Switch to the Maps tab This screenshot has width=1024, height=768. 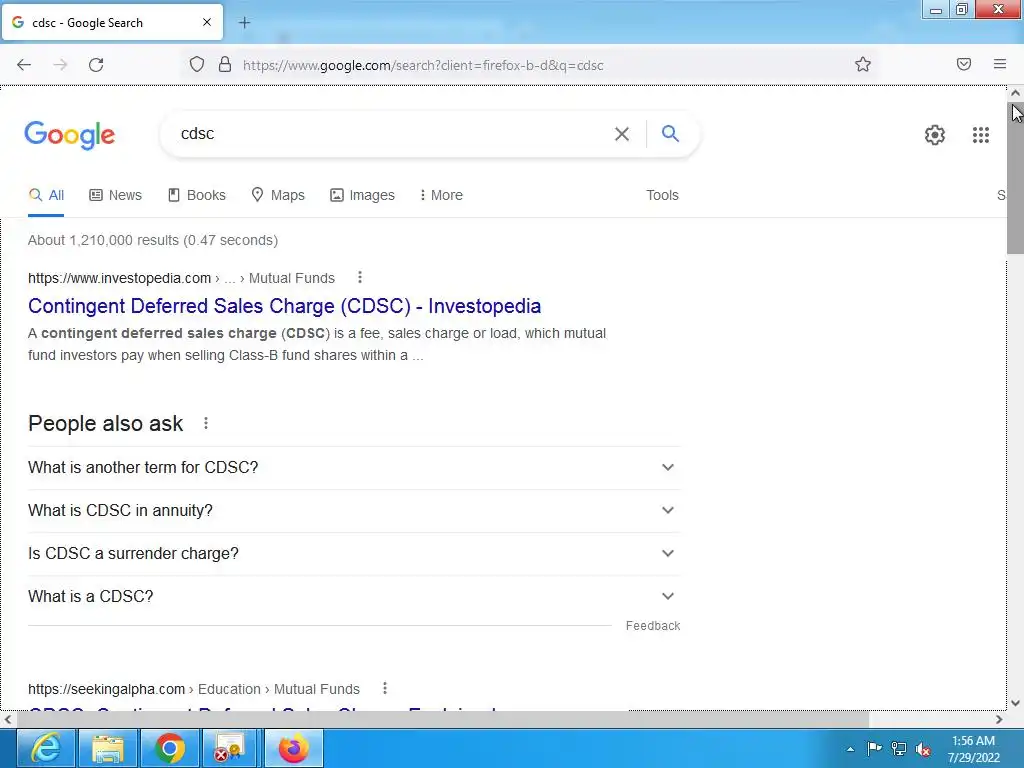pyautogui.click(x=278, y=195)
